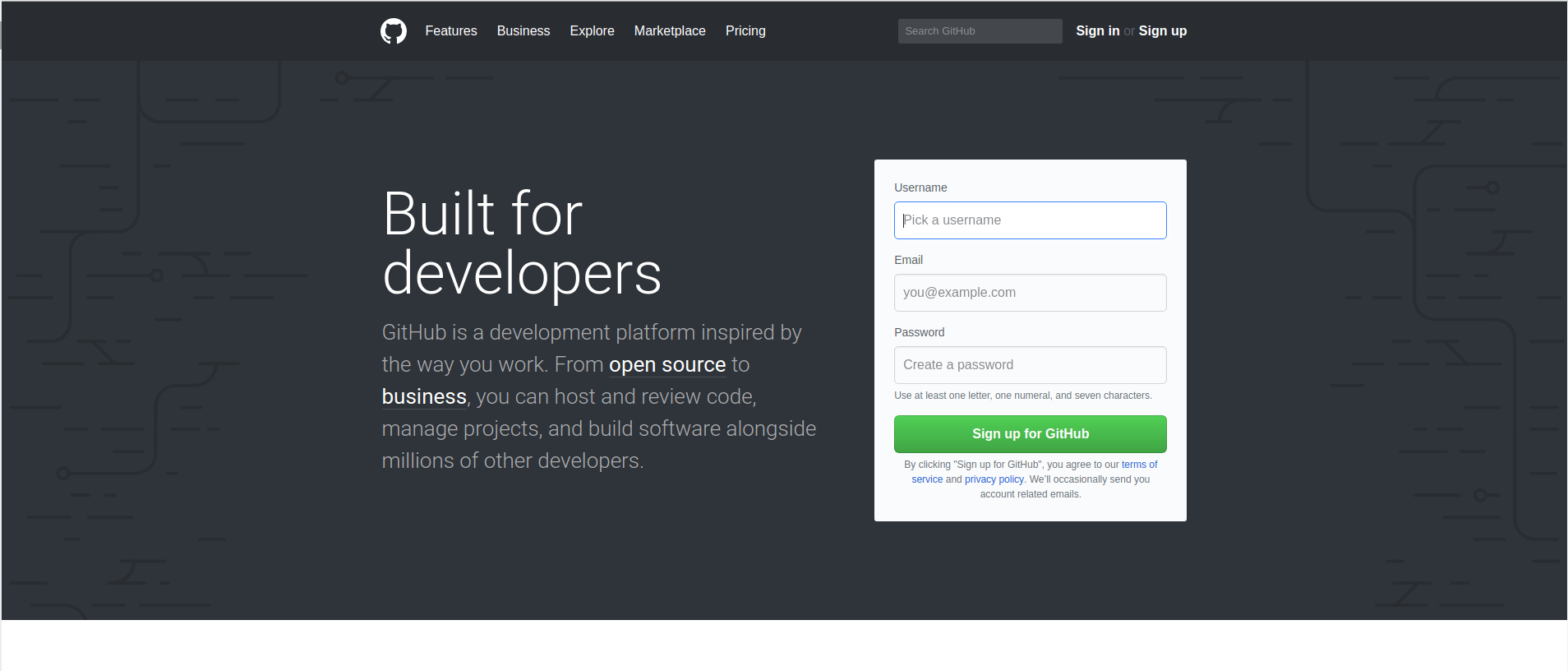
Task: Click the Email label
Action: [908, 260]
